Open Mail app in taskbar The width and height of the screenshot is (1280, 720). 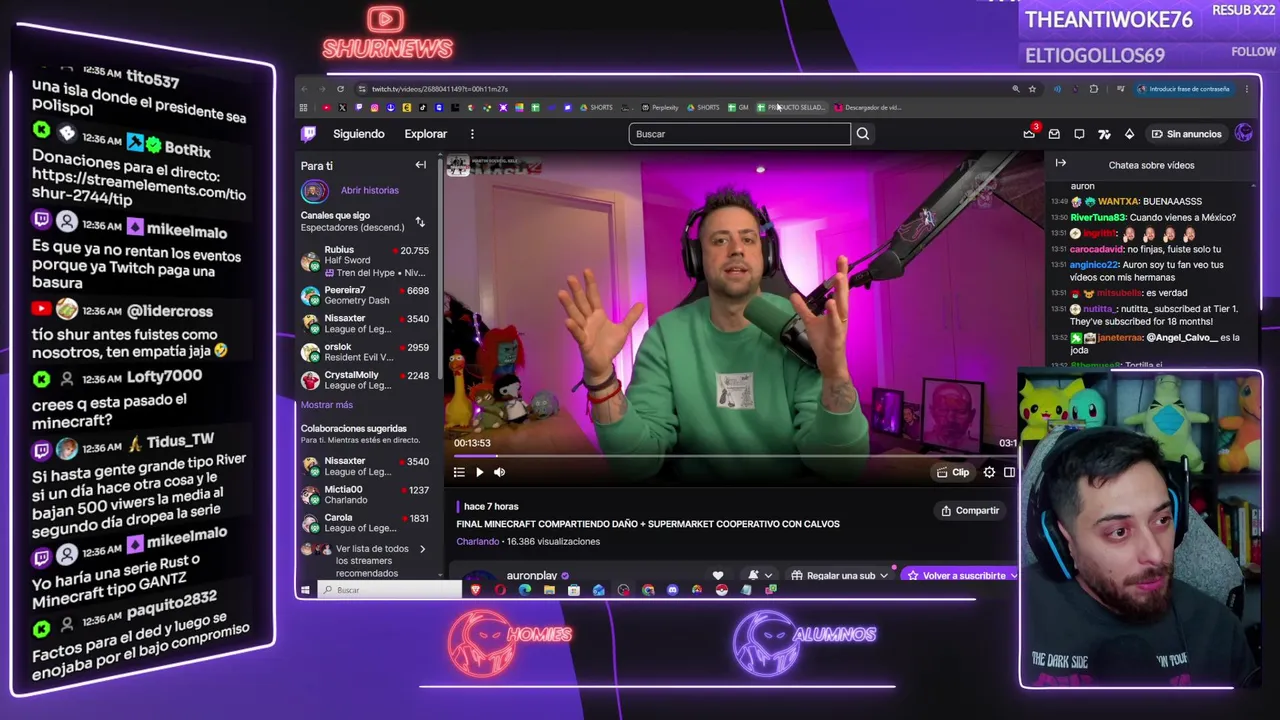(x=598, y=590)
